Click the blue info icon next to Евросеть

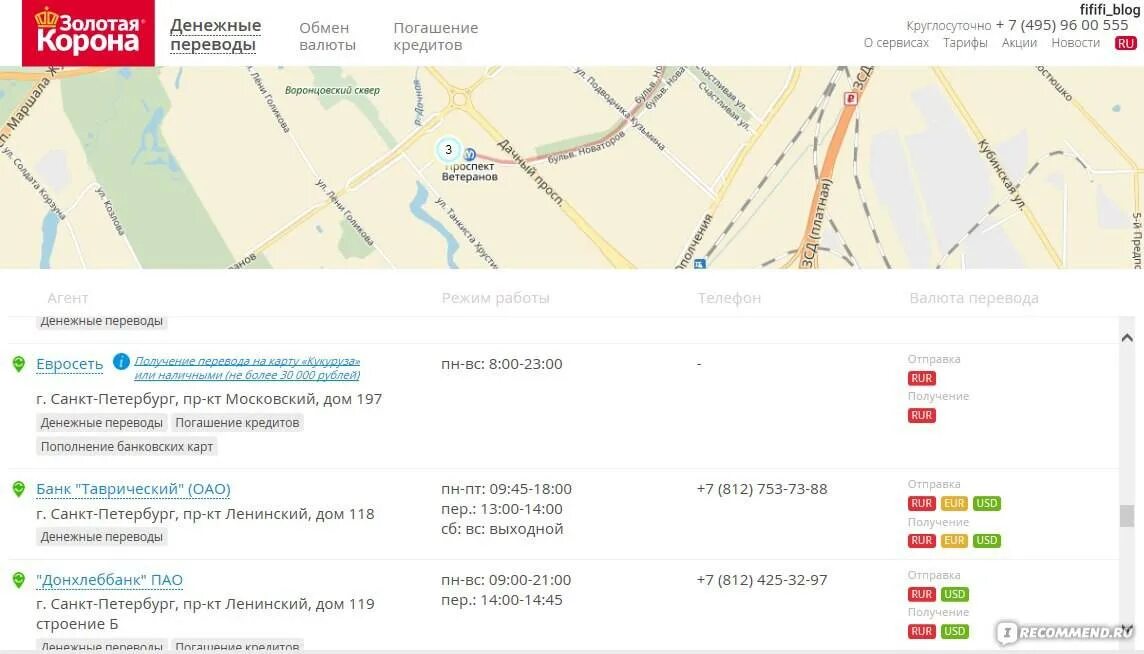(121, 361)
